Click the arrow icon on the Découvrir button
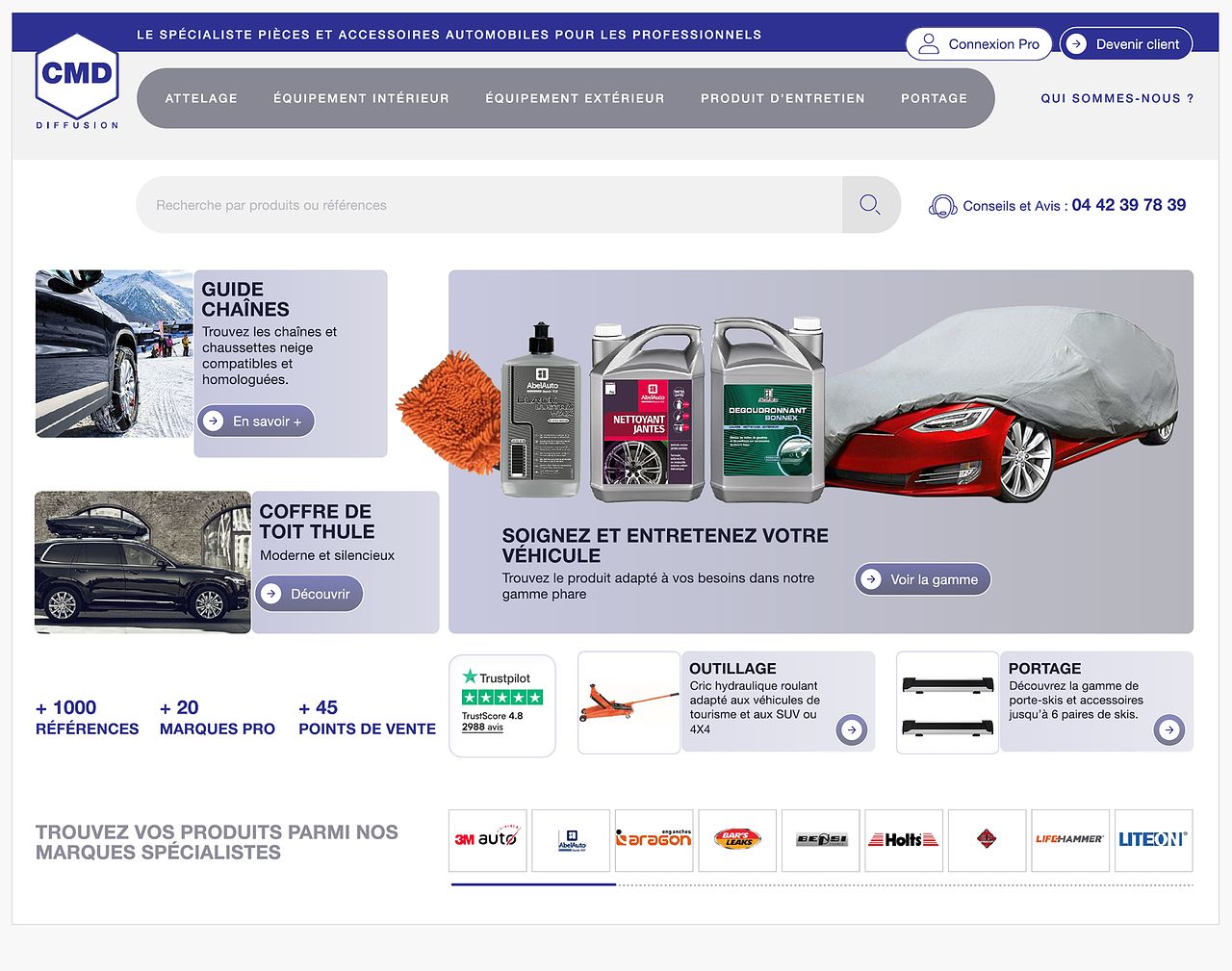 [270, 594]
